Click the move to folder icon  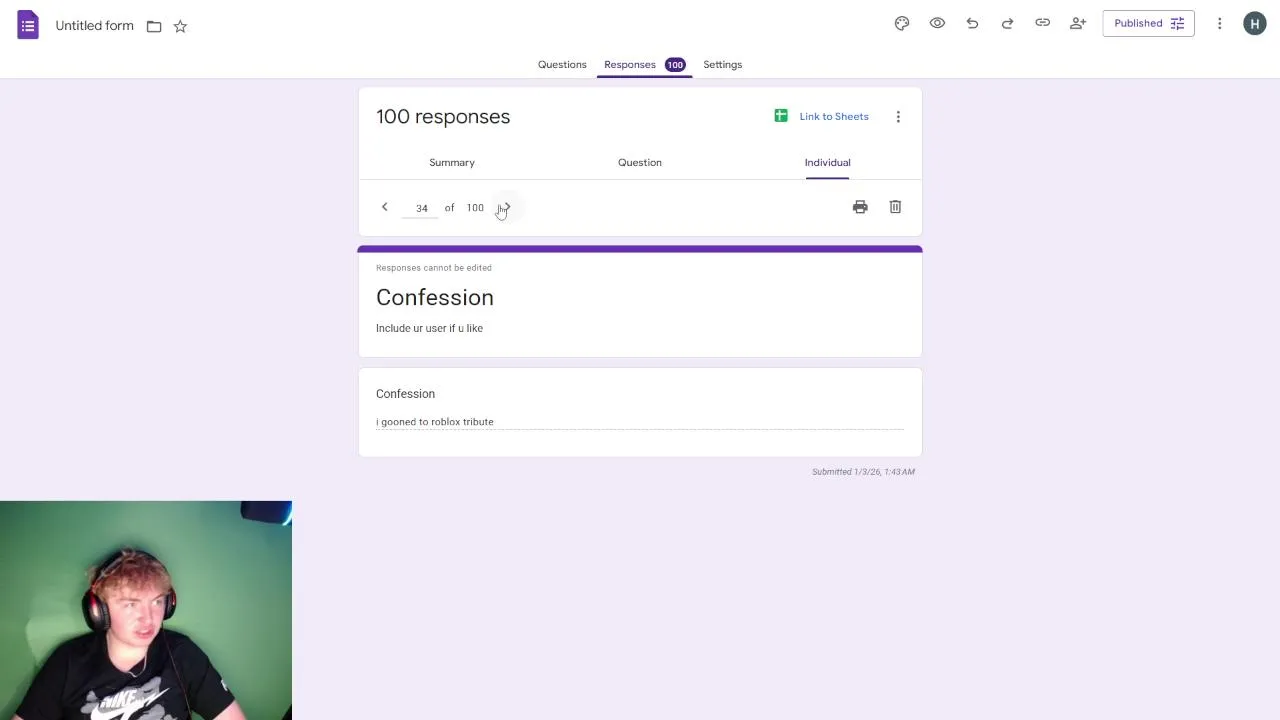(x=154, y=26)
